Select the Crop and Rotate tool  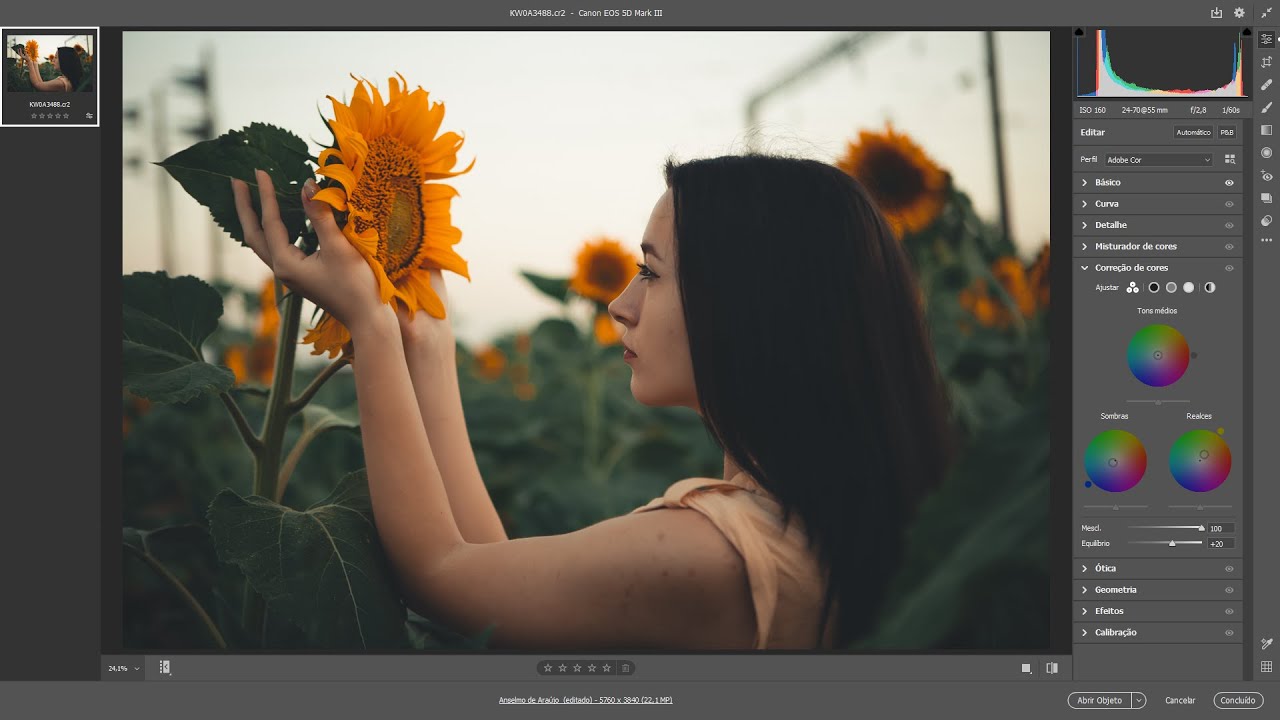(1266, 62)
